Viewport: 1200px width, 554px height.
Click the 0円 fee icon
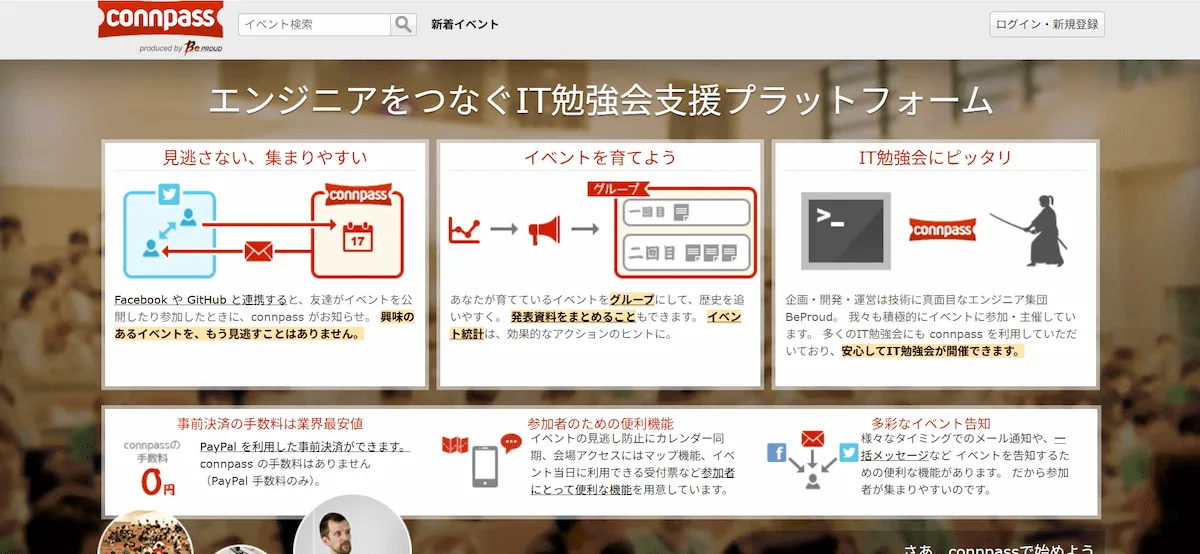coord(158,484)
